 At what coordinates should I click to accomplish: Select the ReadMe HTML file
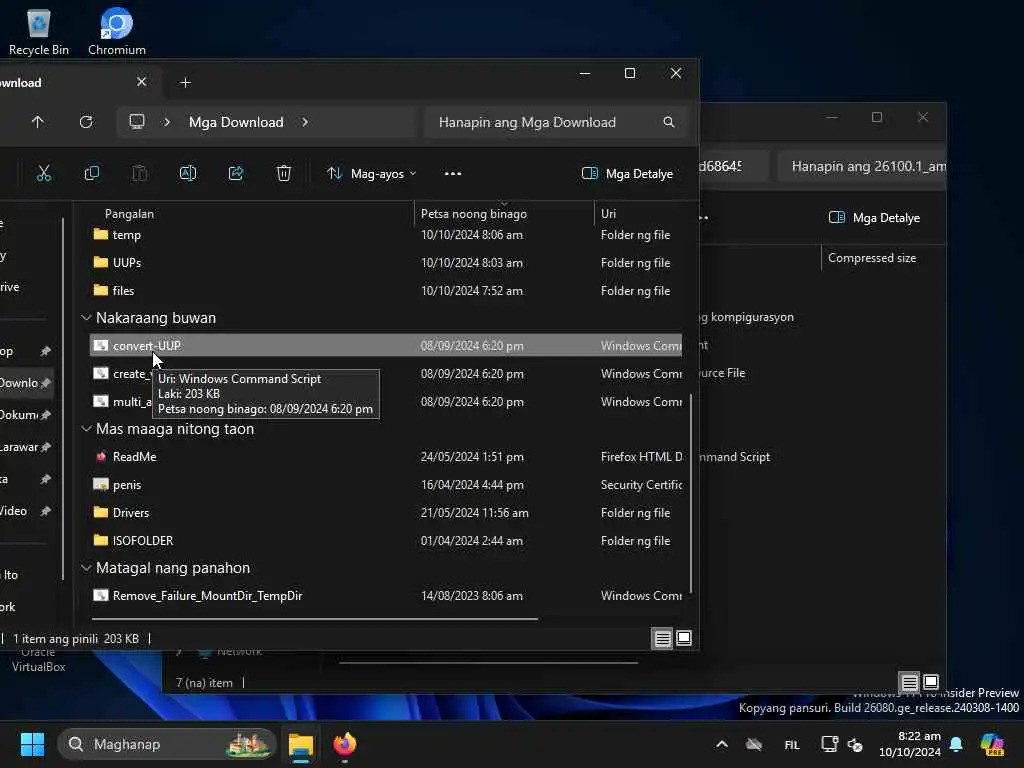click(x=385, y=456)
